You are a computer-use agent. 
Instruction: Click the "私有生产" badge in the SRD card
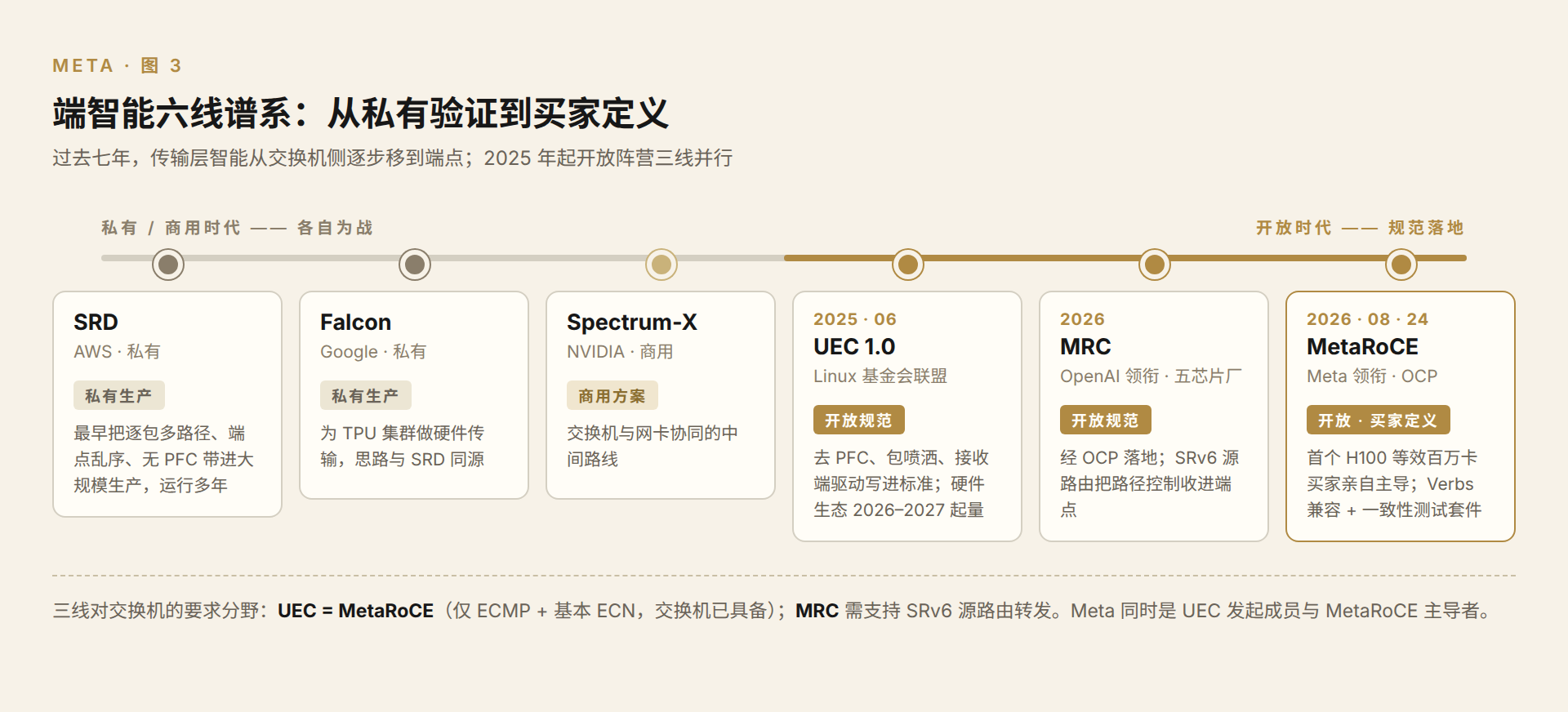tap(119, 396)
